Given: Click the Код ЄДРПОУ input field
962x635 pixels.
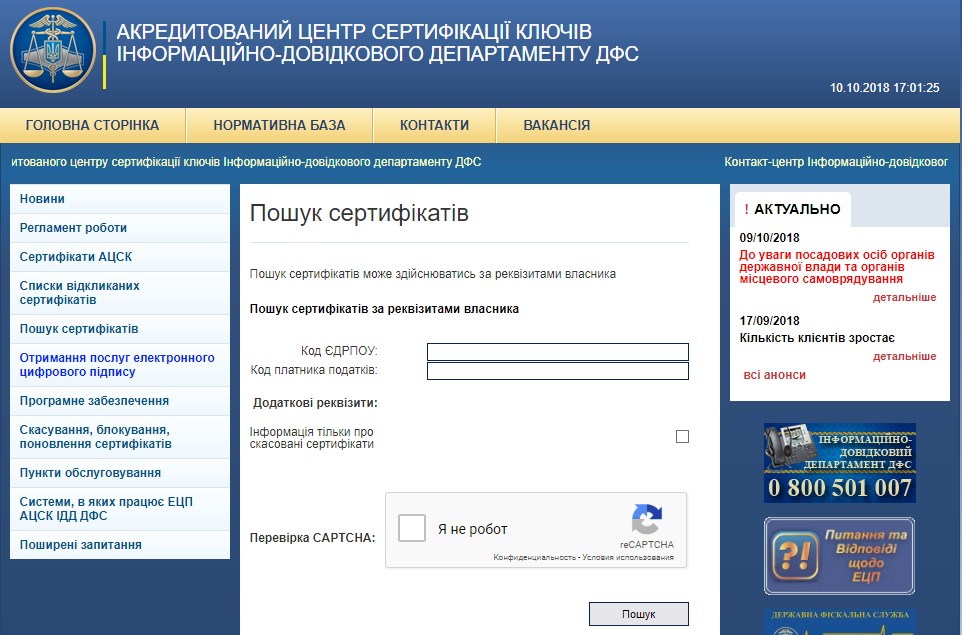Looking at the screenshot, I should [557, 352].
